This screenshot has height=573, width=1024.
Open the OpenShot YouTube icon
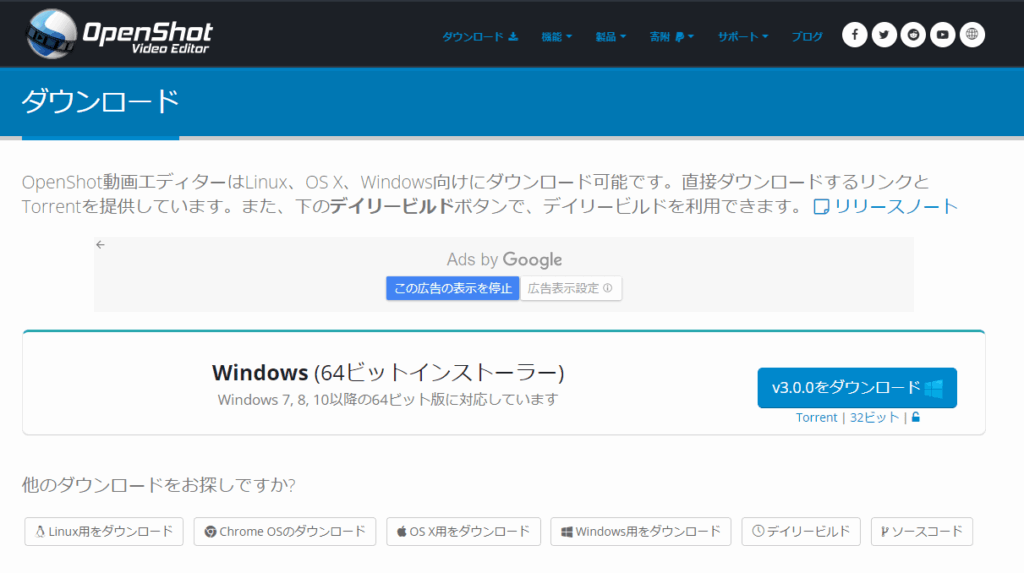click(x=942, y=35)
